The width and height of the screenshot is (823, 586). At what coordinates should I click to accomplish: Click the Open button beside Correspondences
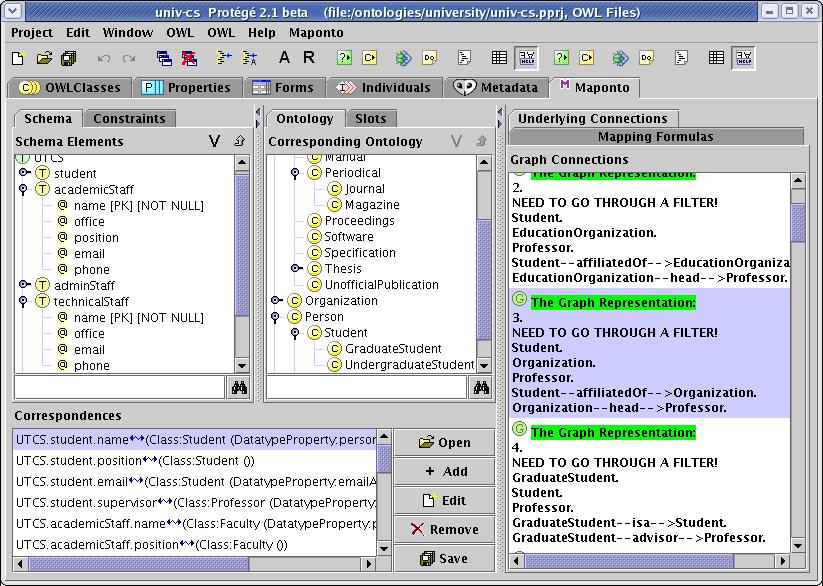tap(444, 442)
